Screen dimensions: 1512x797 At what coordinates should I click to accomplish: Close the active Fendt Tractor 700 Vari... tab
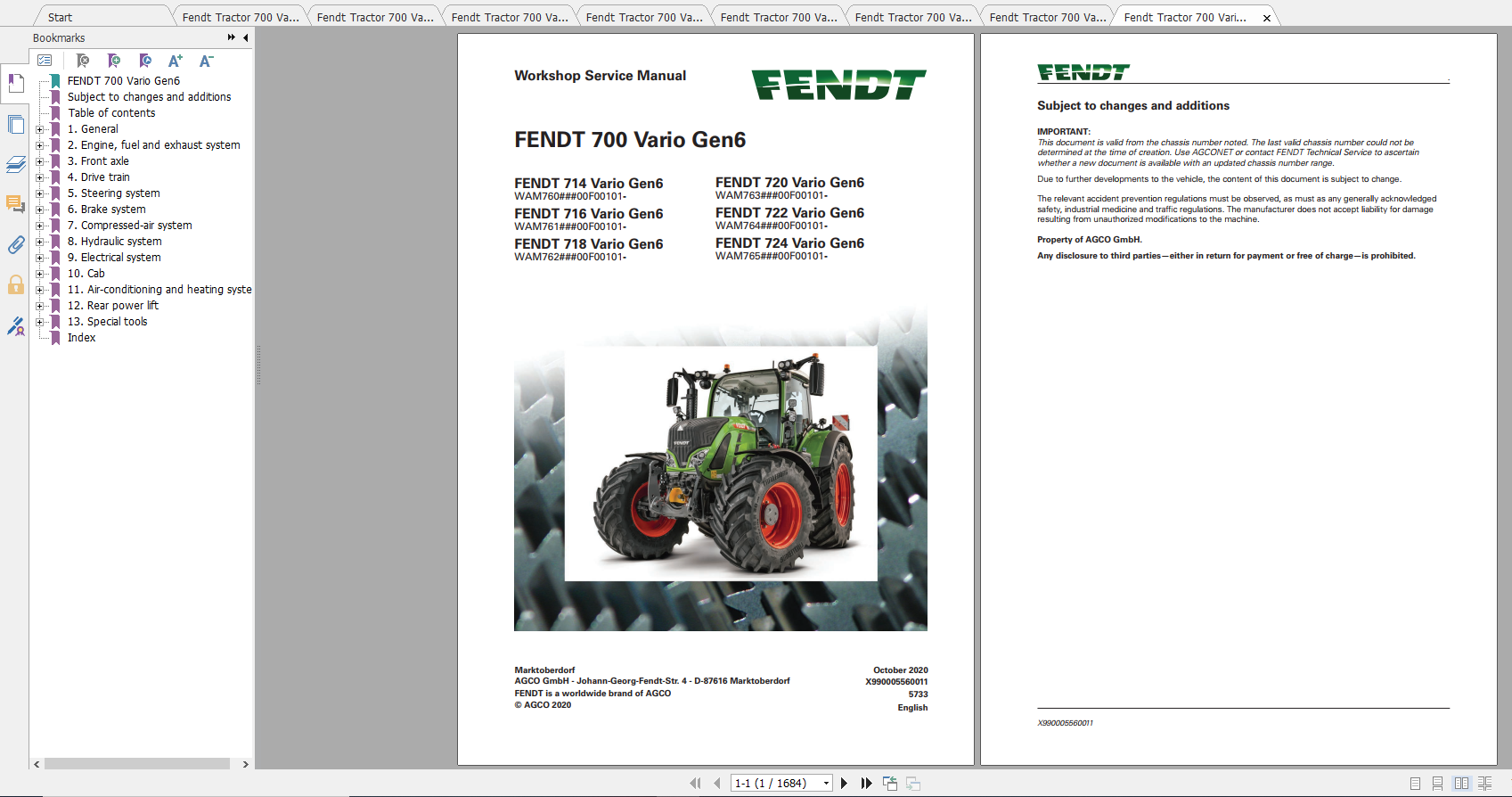pyautogui.click(x=1266, y=18)
